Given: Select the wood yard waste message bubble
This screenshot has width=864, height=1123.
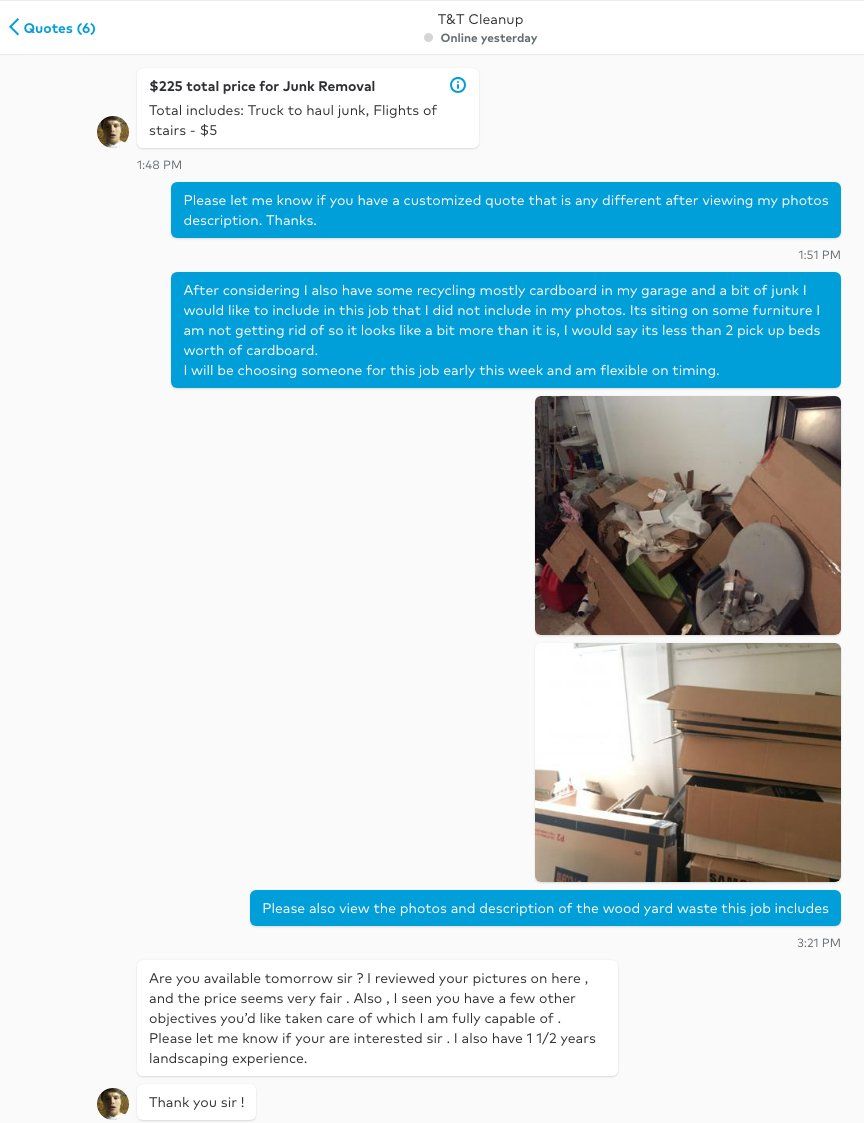Looking at the screenshot, I should [x=545, y=908].
